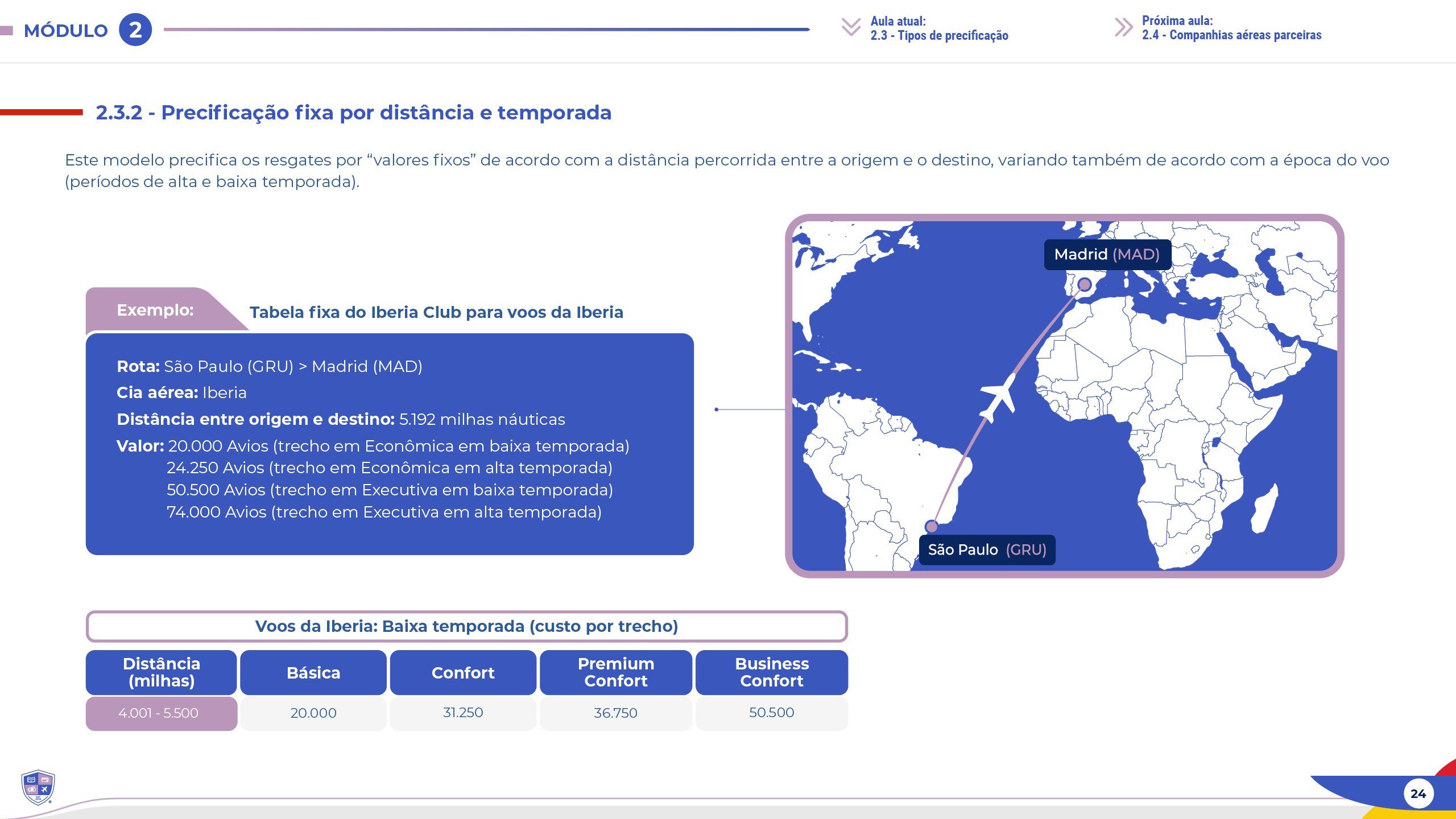The width and height of the screenshot is (1456, 819).
Task: Click the Premium Confort column header
Action: tap(616, 672)
